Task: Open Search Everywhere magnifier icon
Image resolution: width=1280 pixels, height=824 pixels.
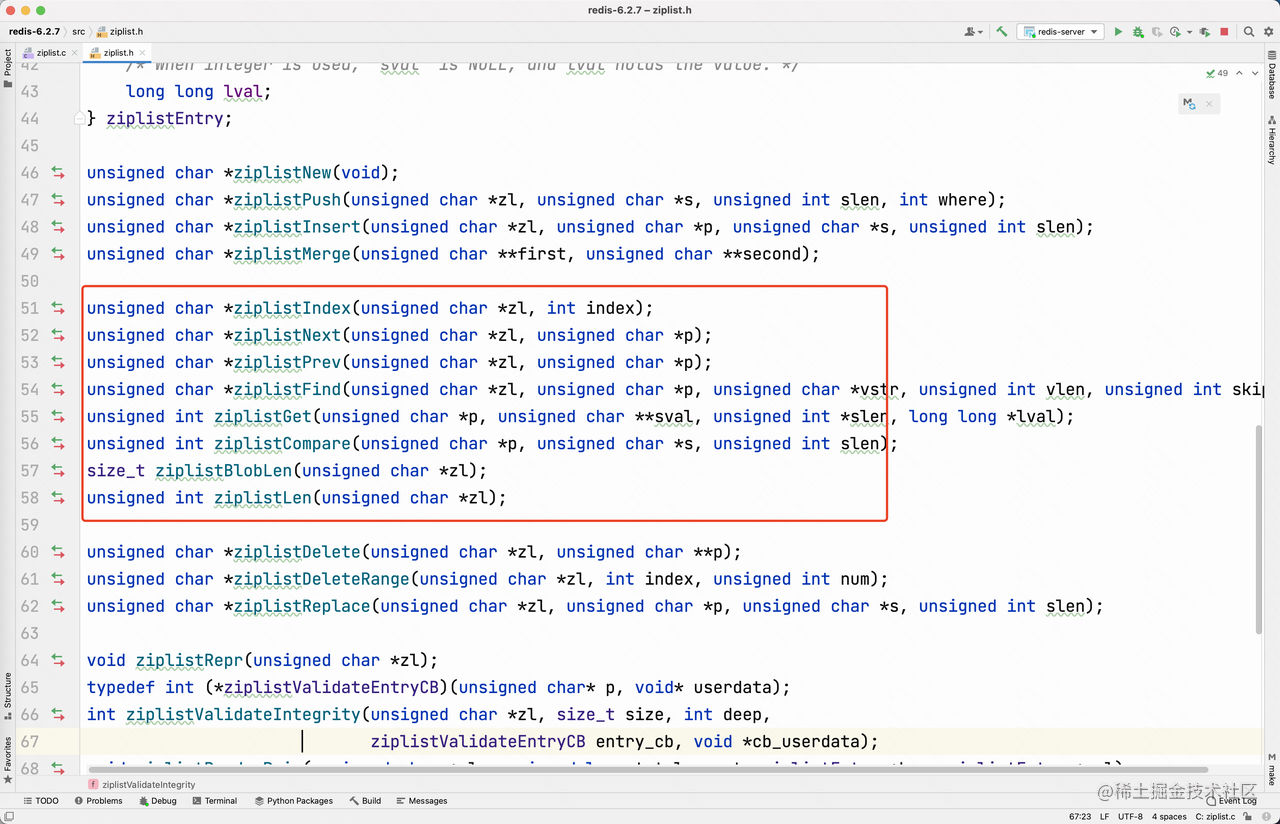Action: 1249,32
